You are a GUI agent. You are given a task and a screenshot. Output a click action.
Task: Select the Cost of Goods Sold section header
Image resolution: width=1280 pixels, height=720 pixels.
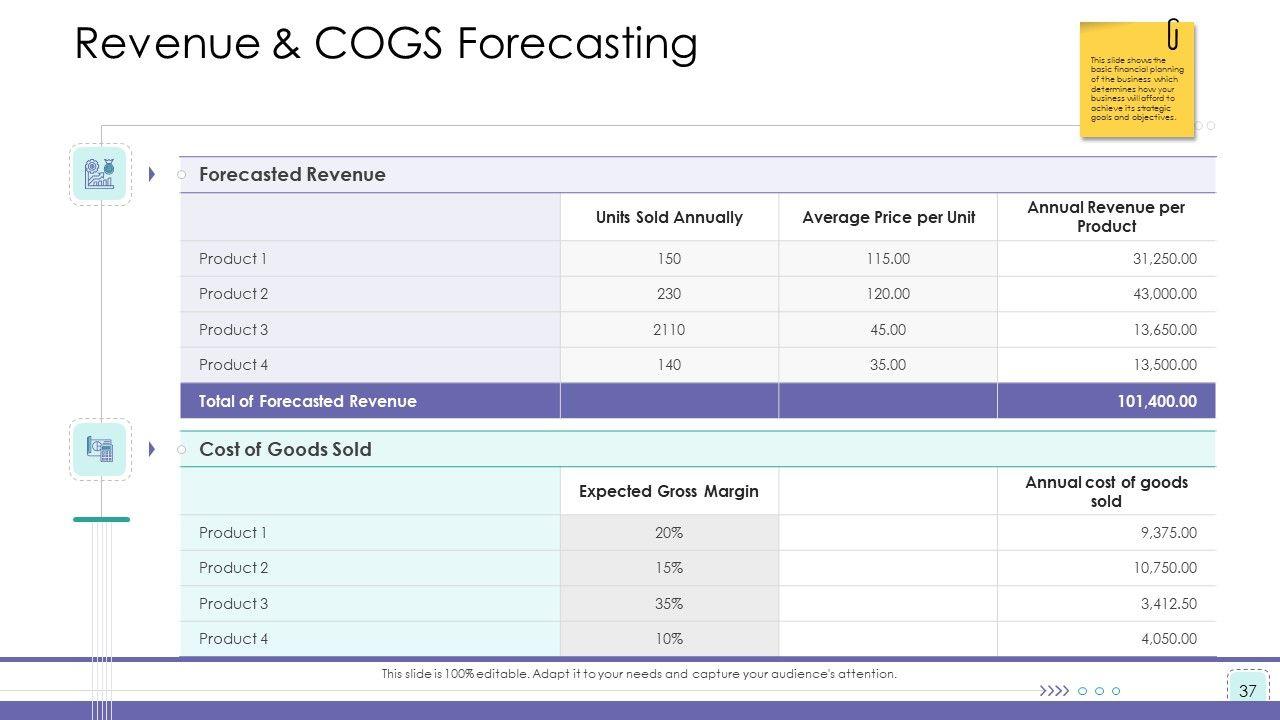tap(285, 450)
